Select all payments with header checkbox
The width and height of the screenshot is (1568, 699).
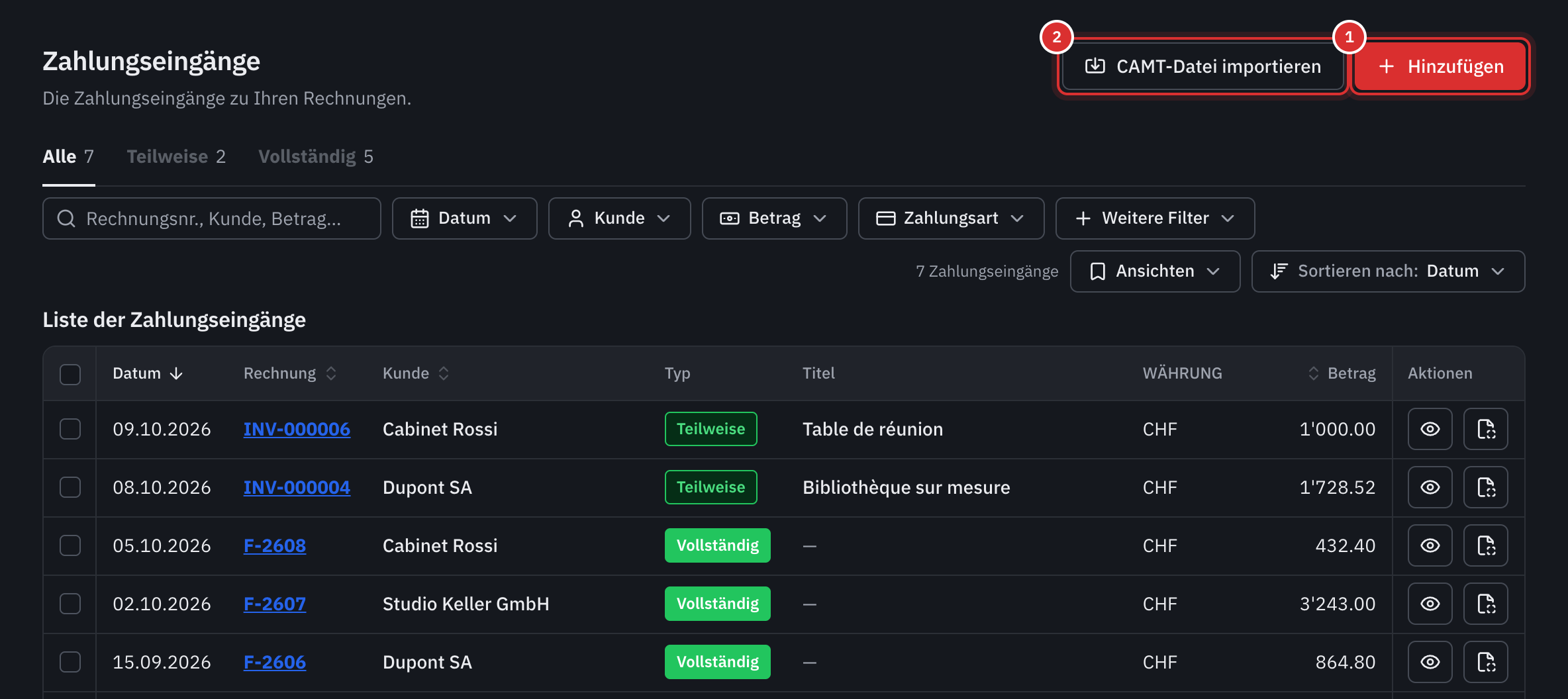[x=70, y=374]
